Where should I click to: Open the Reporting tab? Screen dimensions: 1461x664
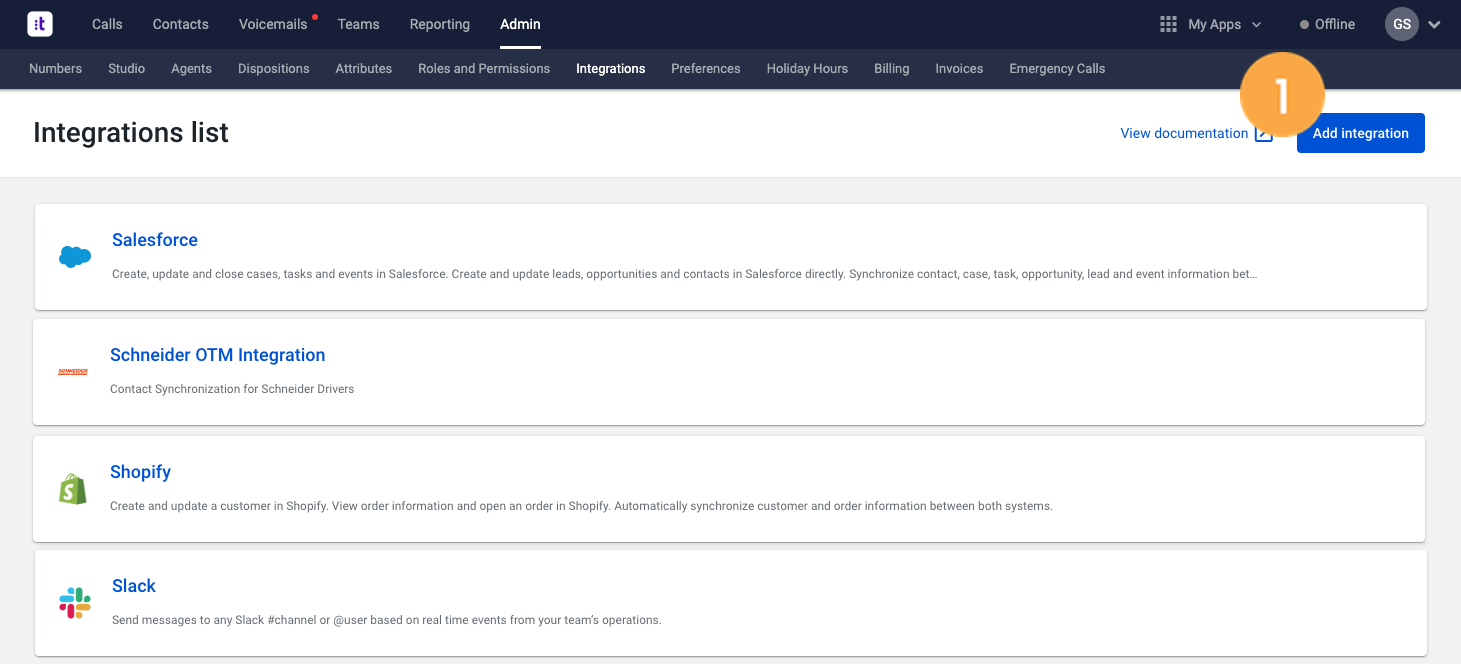[x=439, y=24]
